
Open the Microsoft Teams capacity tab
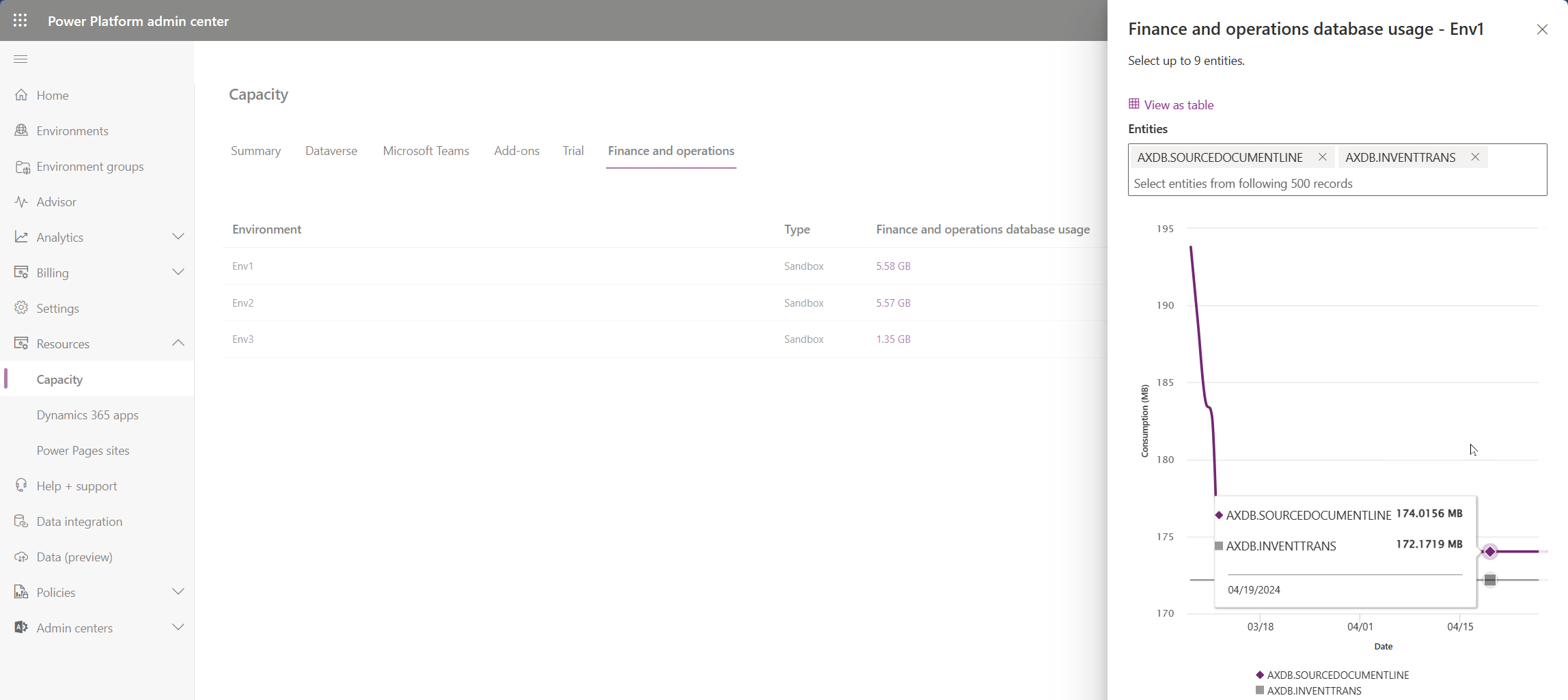point(426,151)
